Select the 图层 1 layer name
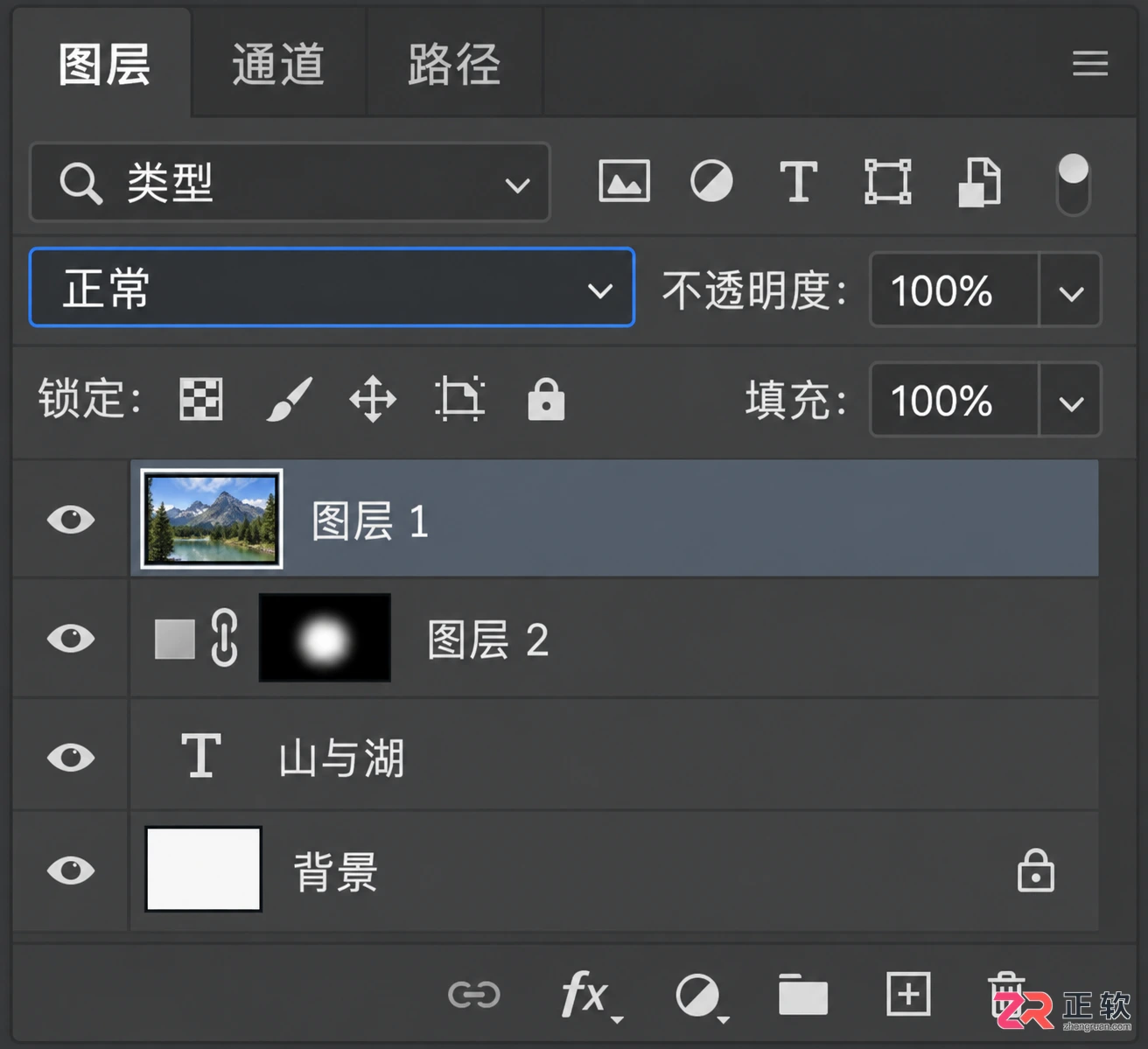The image size is (1148, 1049). [370, 521]
